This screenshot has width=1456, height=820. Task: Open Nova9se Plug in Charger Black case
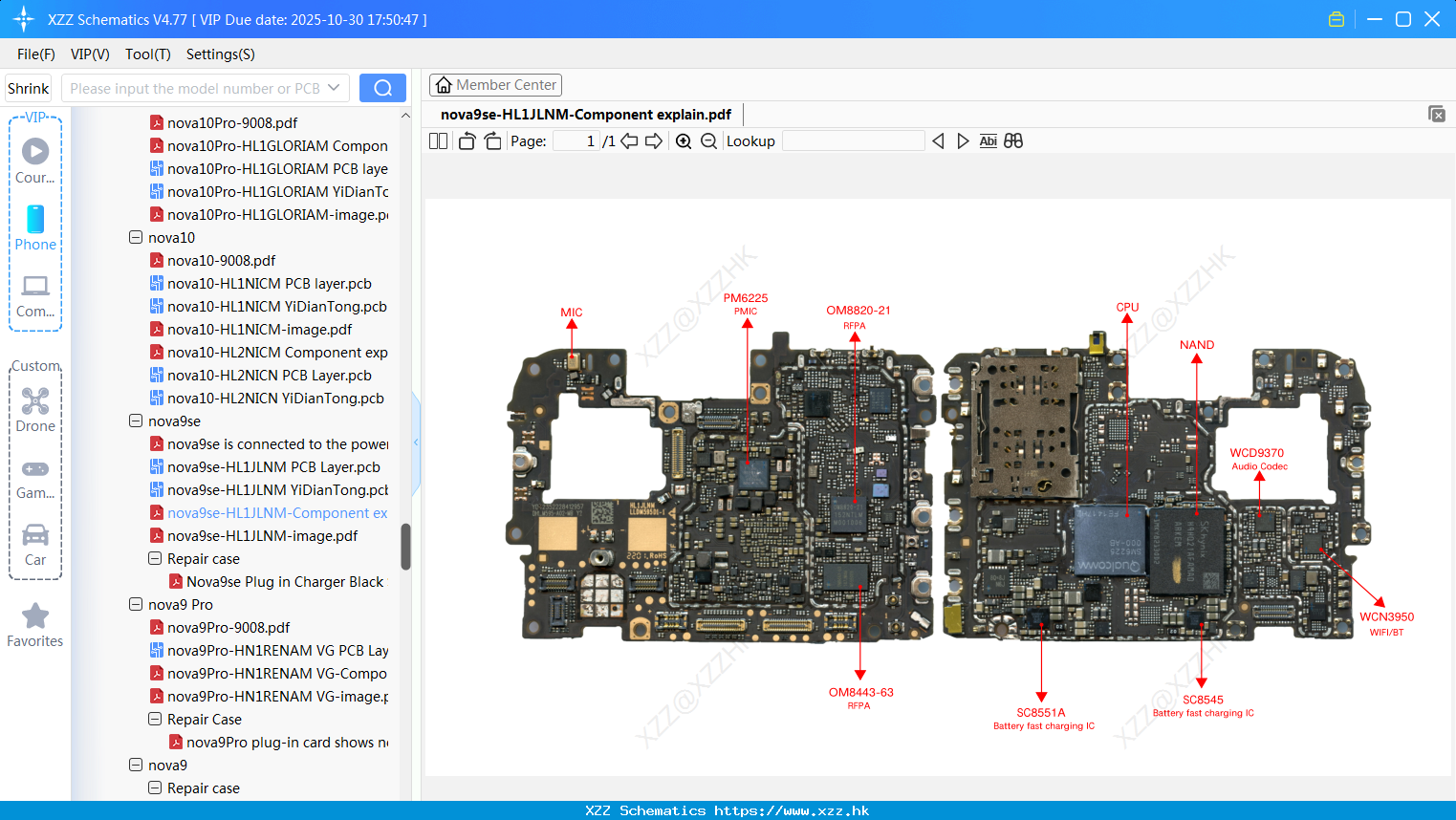tap(284, 581)
